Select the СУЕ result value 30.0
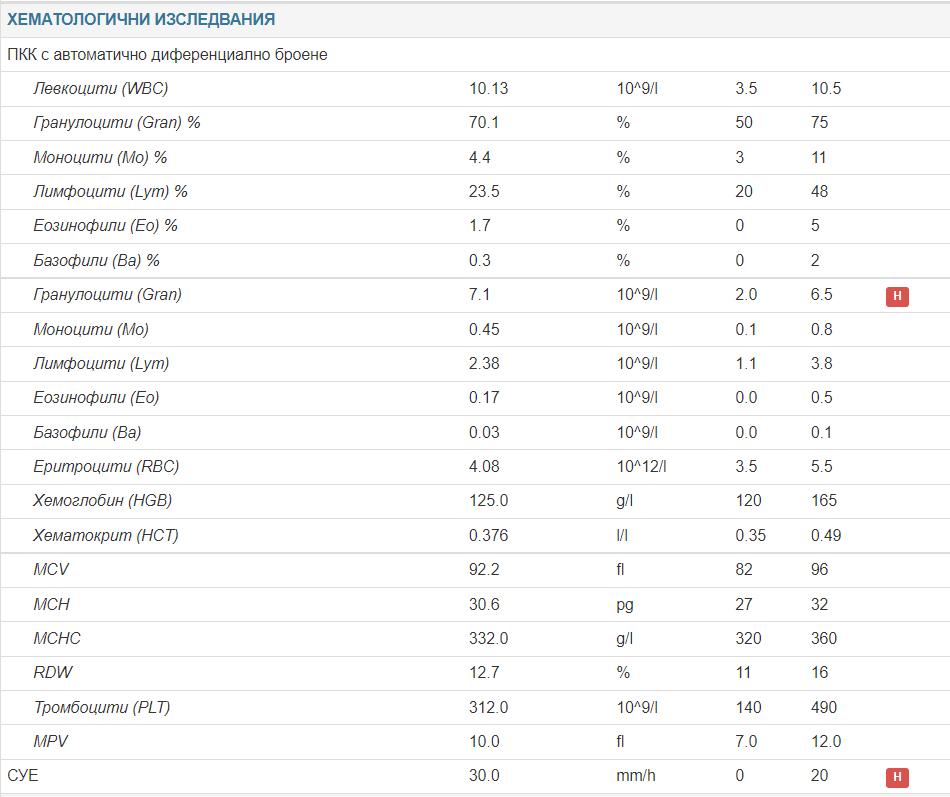Viewport: 950px width, 797px height. point(484,776)
